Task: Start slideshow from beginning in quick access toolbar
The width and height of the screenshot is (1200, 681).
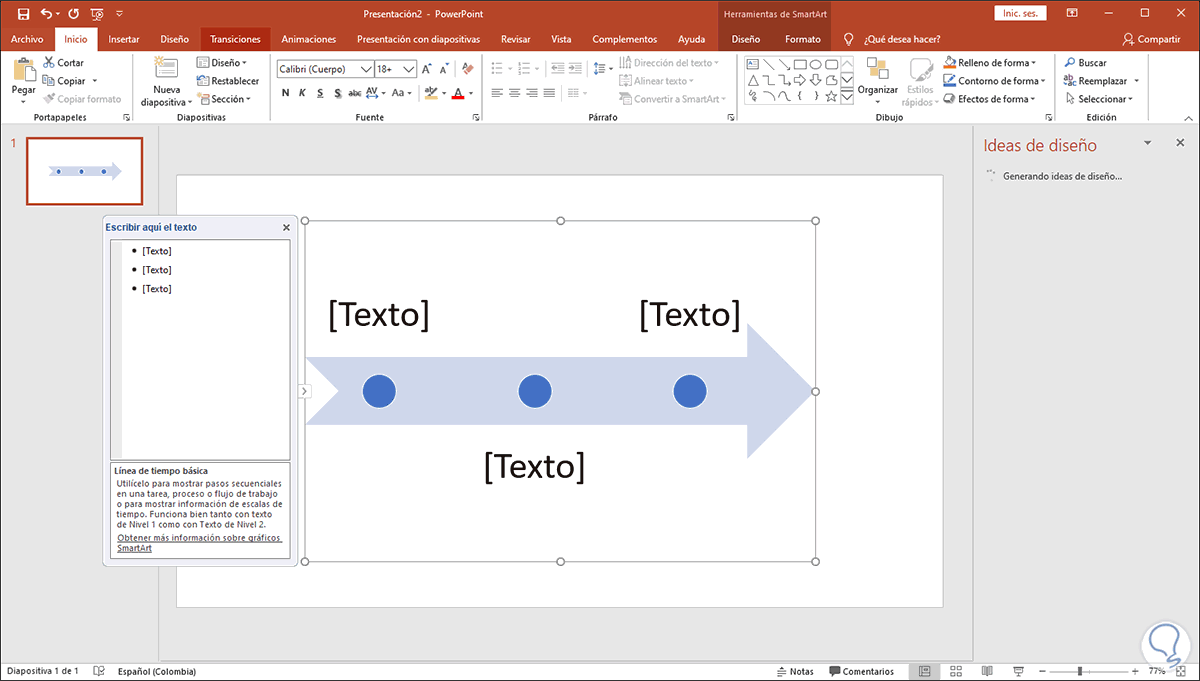Action: tap(98, 14)
